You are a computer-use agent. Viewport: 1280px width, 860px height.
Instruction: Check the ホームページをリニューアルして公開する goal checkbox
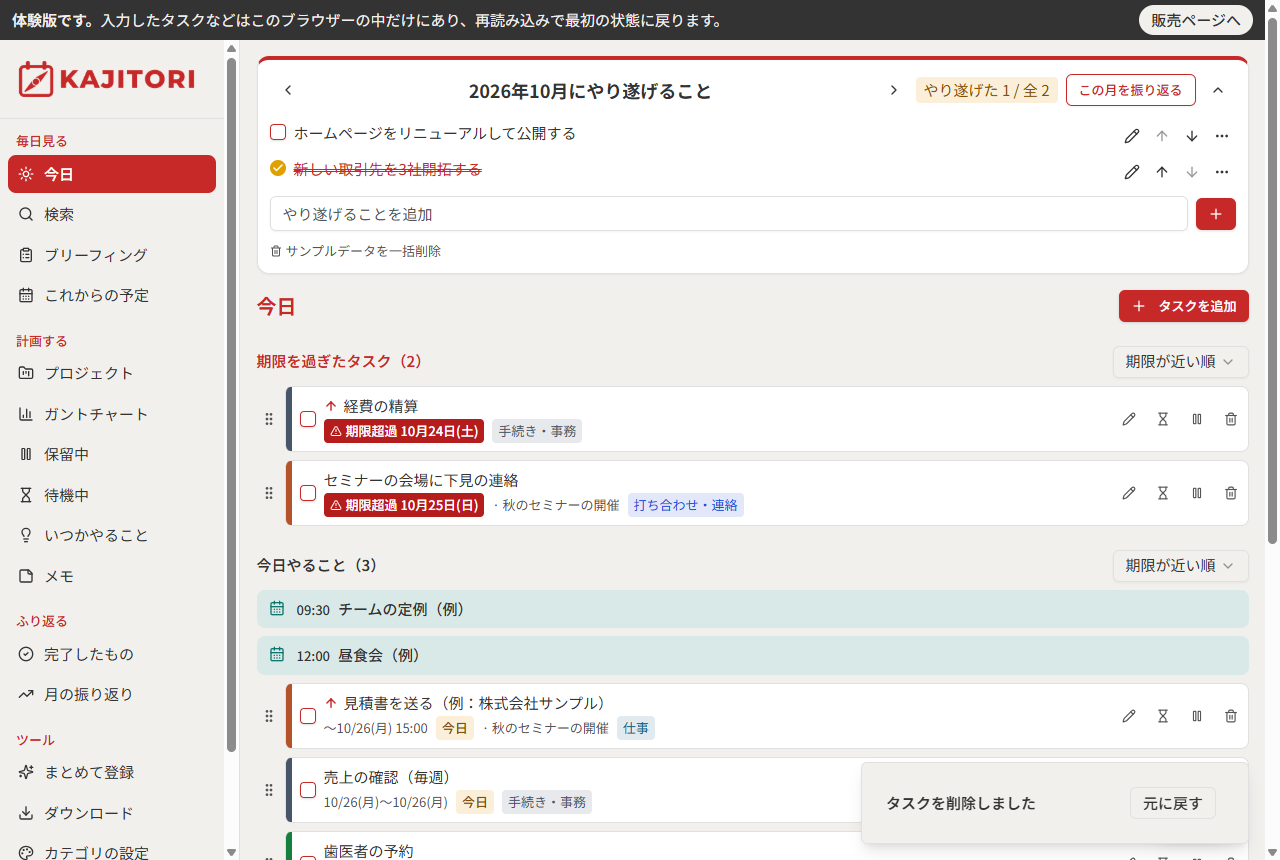point(278,133)
